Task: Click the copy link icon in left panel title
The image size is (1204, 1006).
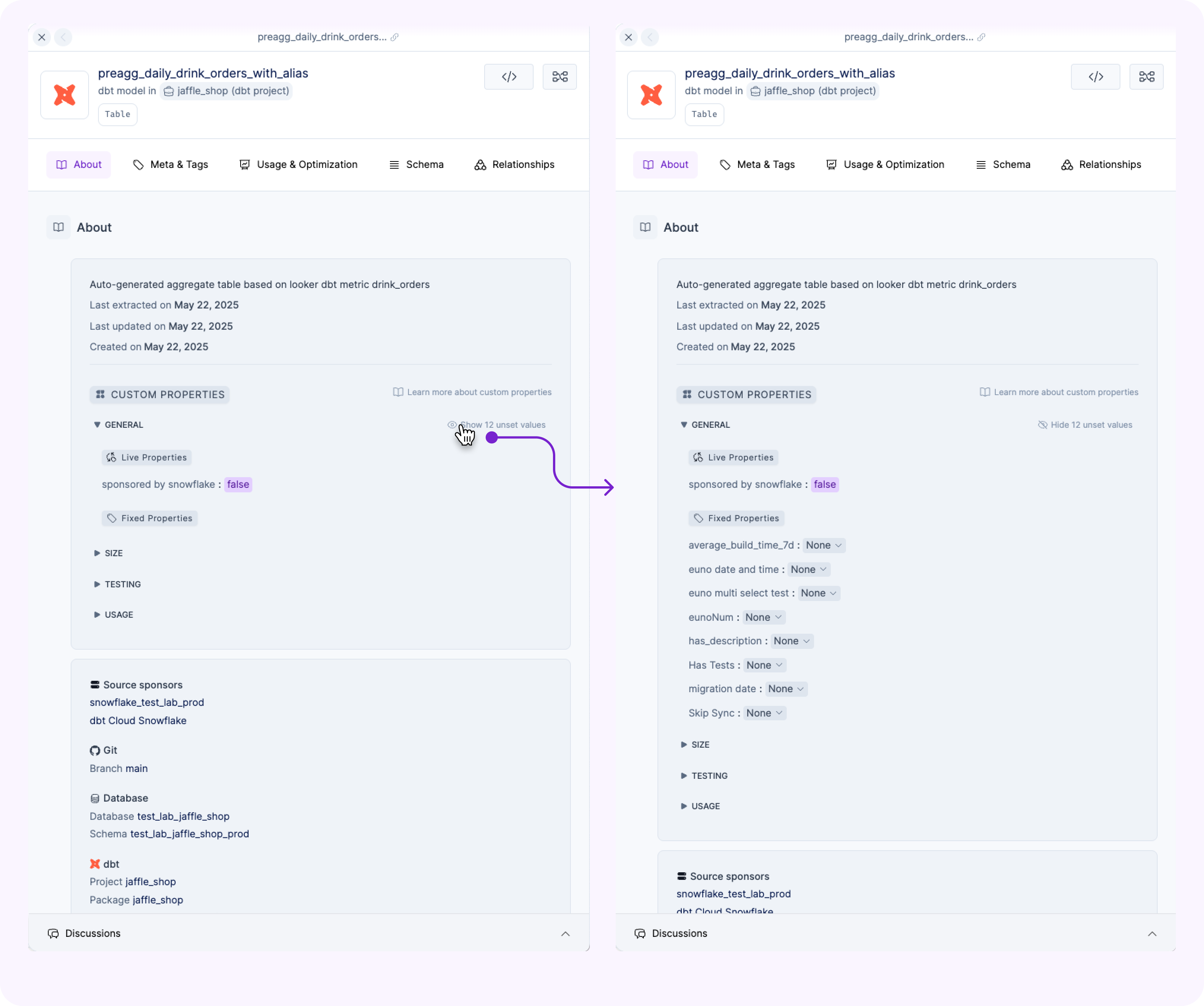Action: [394, 37]
